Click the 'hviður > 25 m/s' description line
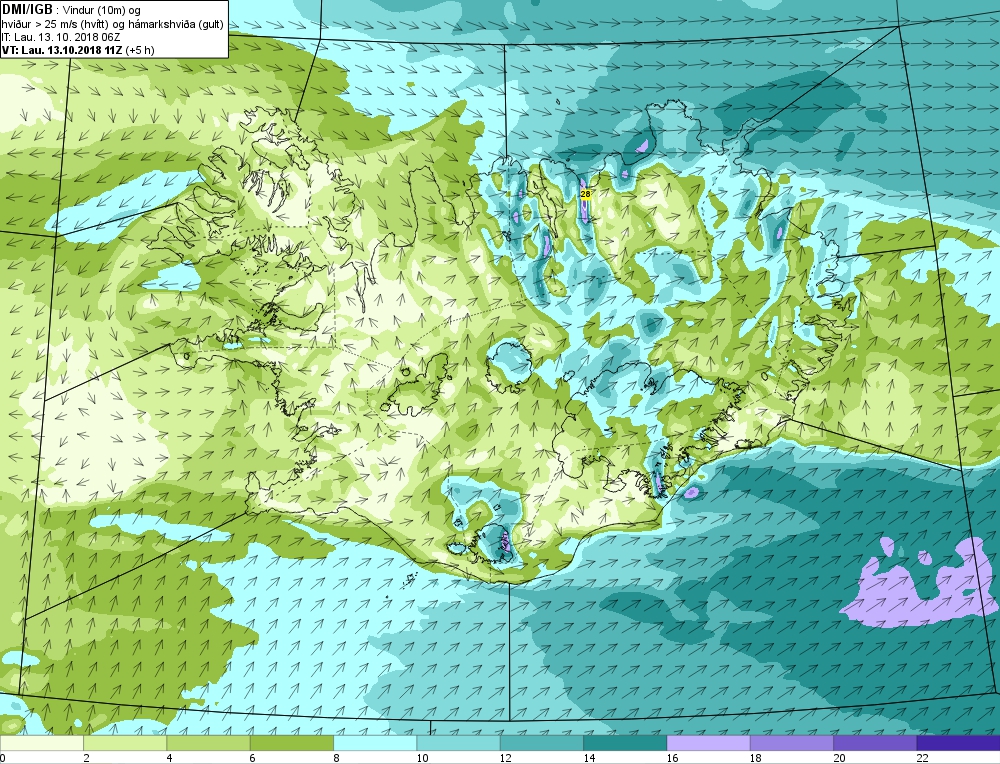Screen dimensions: 1000x764 click(112, 24)
